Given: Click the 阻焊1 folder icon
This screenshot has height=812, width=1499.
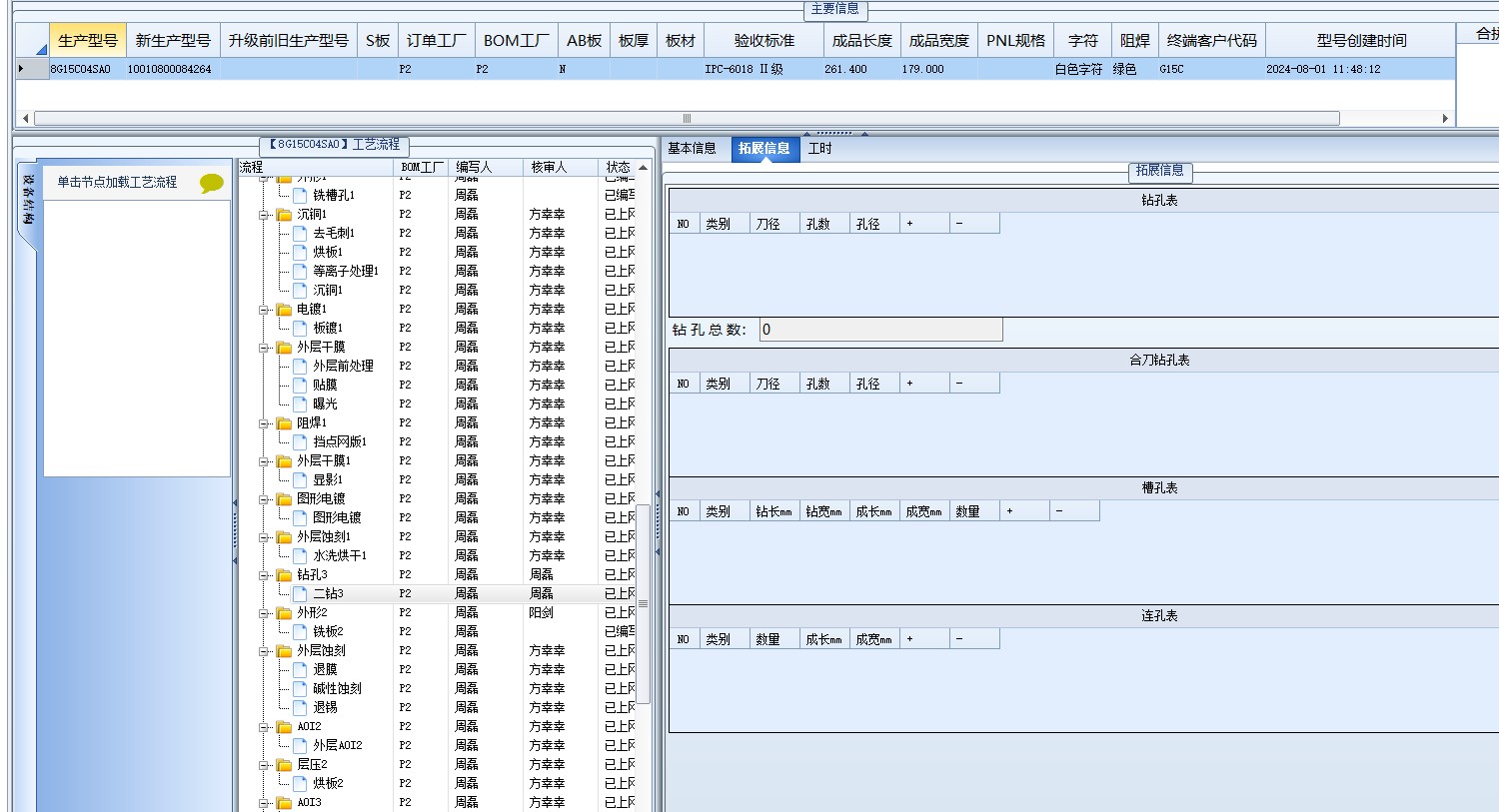Looking at the screenshot, I should tap(284, 423).
